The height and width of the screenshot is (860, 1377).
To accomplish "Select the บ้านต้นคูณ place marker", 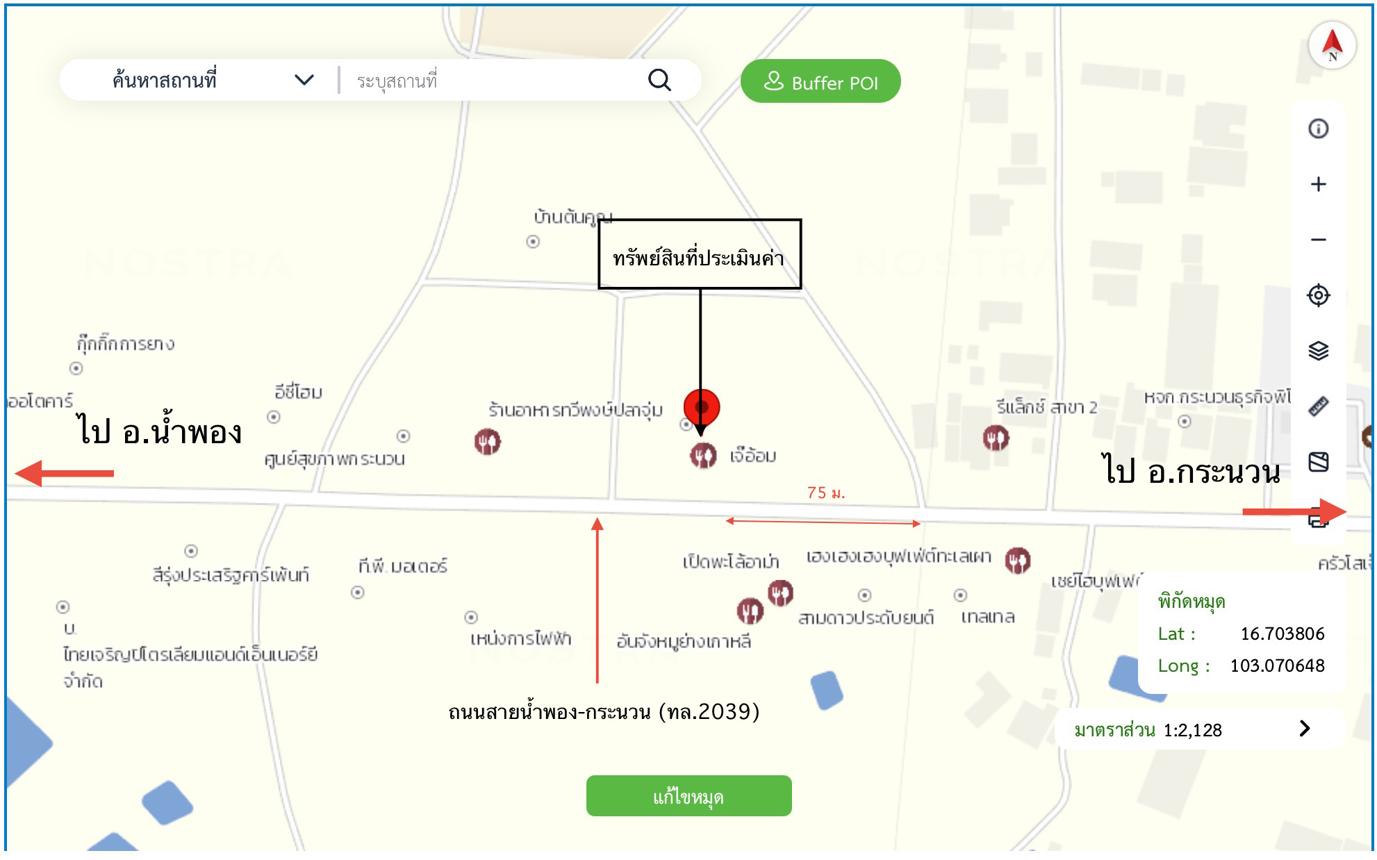I will click(533, 241).
